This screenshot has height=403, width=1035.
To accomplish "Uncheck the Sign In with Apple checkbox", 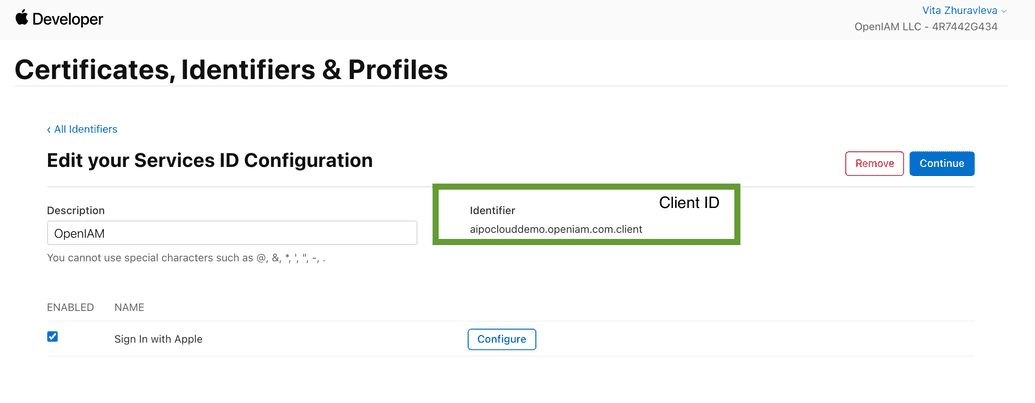I will click(x=53, y=337).
